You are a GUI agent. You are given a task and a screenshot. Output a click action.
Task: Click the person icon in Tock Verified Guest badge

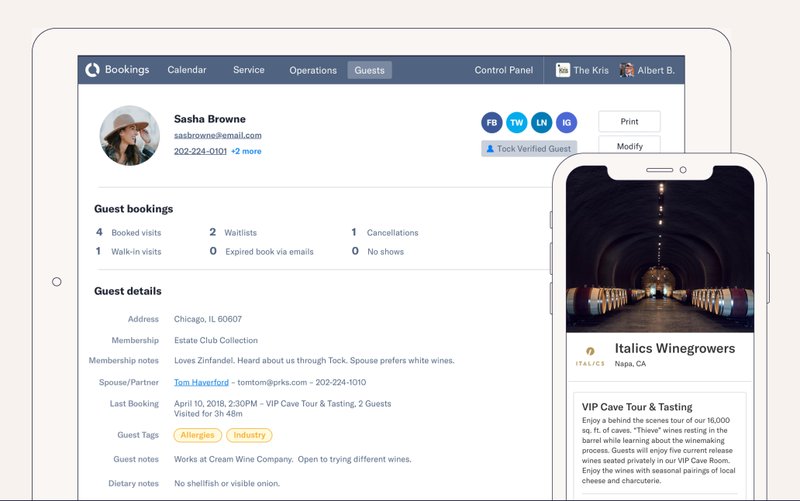point(490,148)
